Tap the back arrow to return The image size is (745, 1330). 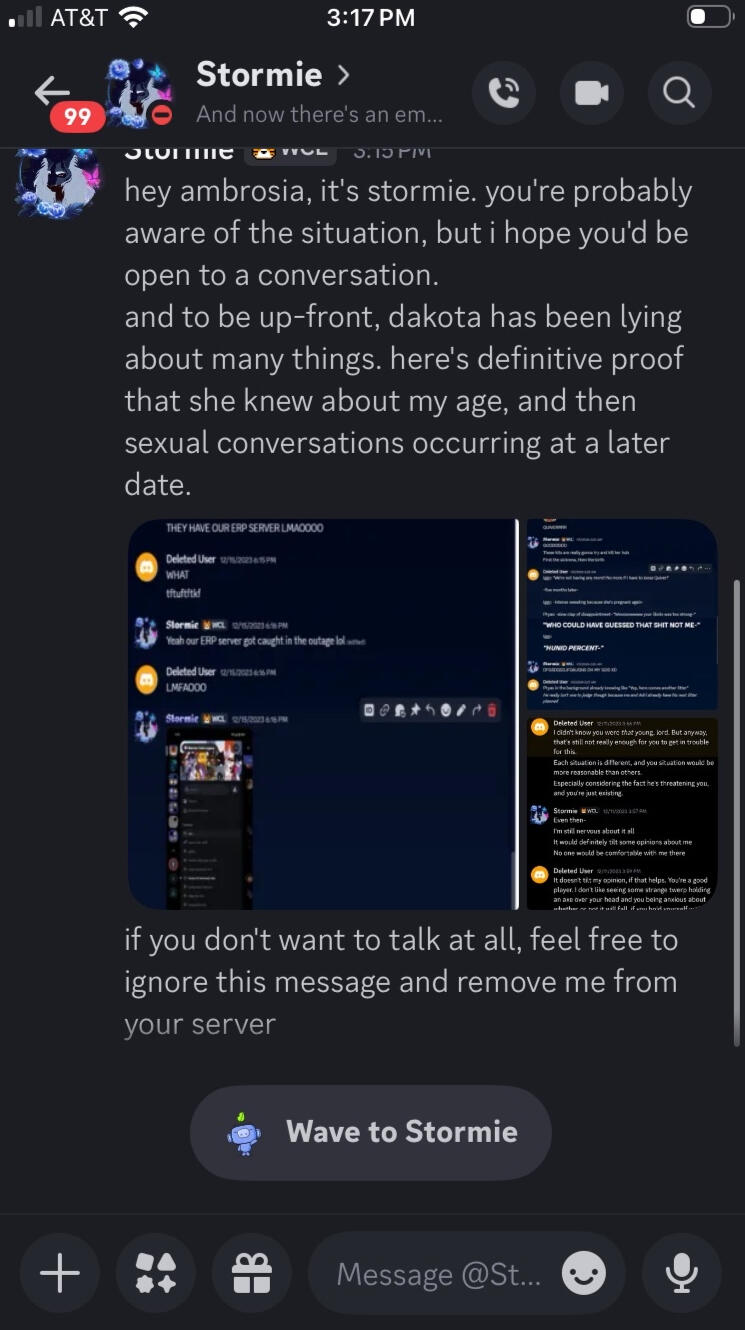pos(52,92)
